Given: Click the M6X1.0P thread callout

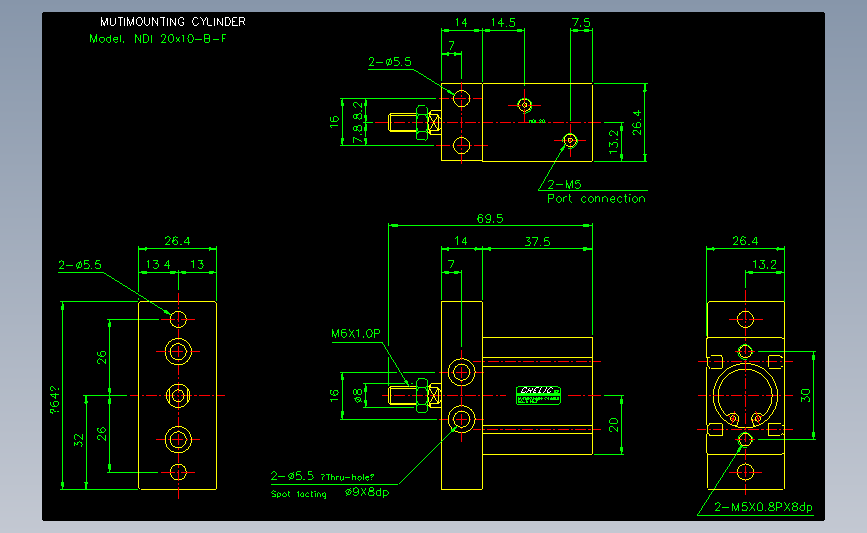Looking at the screenshot, I should [356, 333].
